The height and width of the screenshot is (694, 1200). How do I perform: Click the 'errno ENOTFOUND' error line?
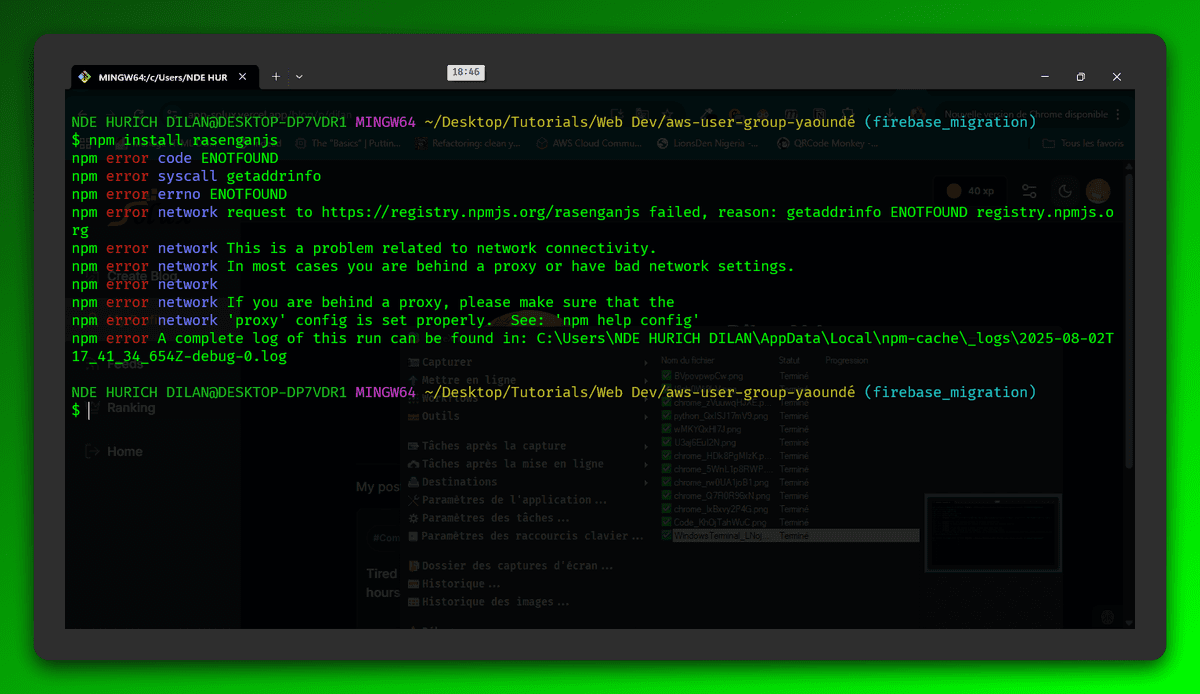179,194
